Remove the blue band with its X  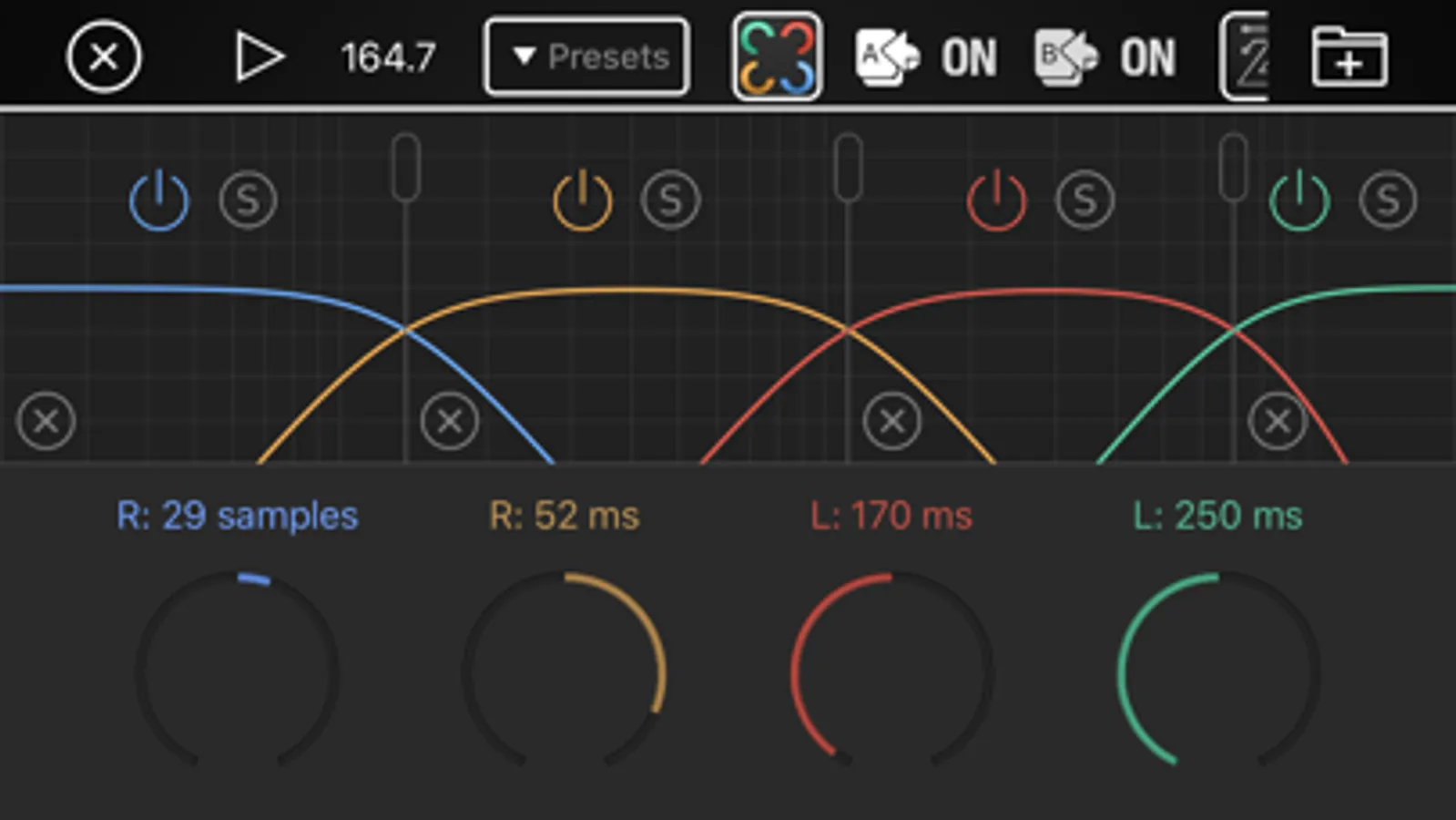46,421
